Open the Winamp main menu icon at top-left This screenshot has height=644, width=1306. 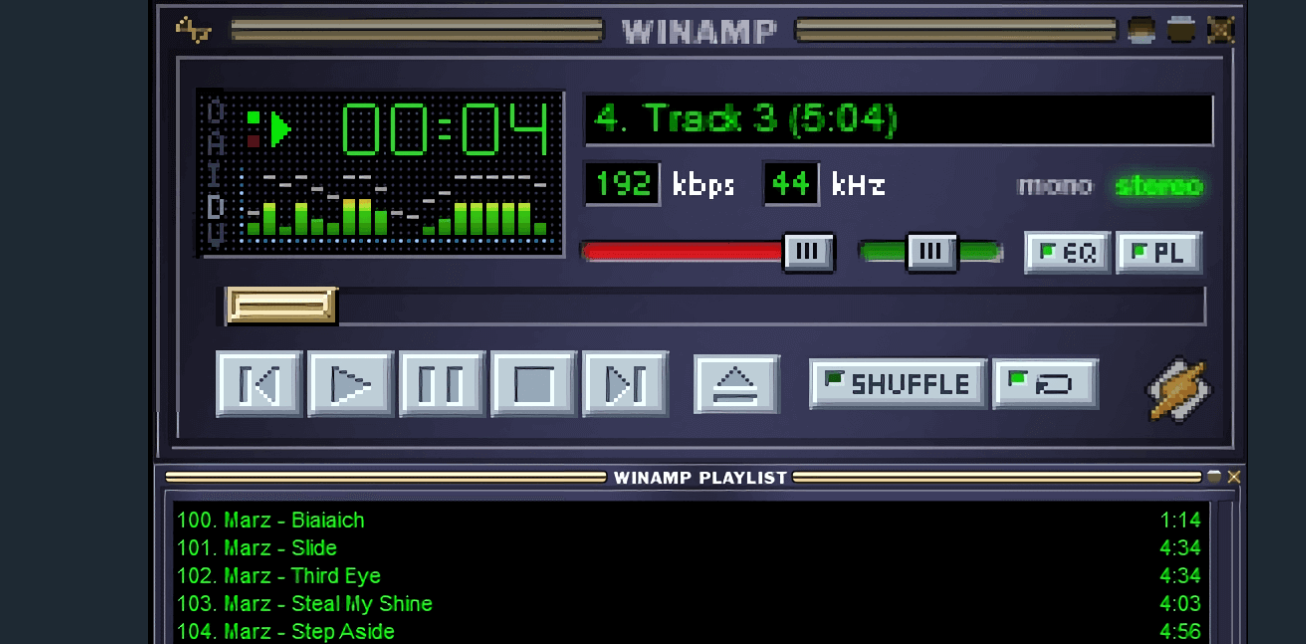[x=193, y=30]
